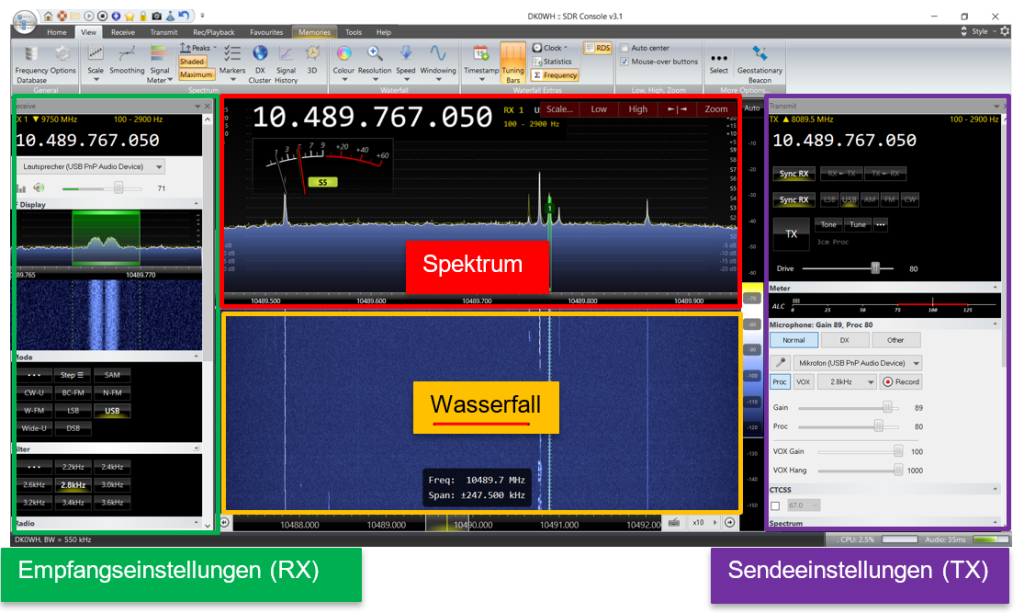Screen dimensions: 1024x613
Task: Open the Memories tab
Action: tap(314, 32)
